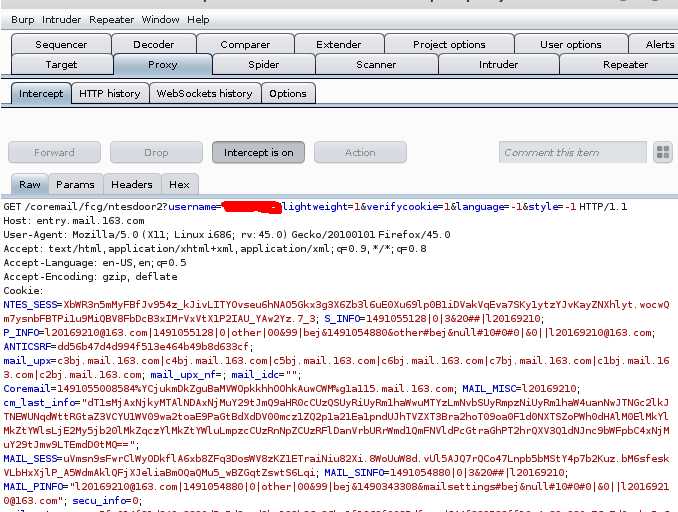Click the Drop button
Image resolution: width=678 pixels, height=512 pixels.
[x=156, y=153]
